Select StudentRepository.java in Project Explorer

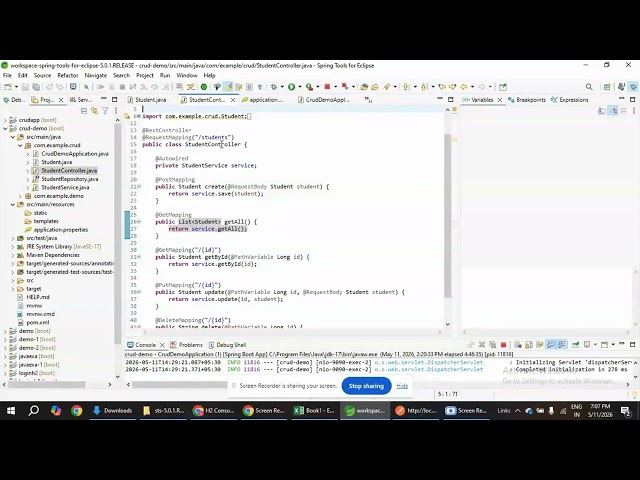(69, 179)
